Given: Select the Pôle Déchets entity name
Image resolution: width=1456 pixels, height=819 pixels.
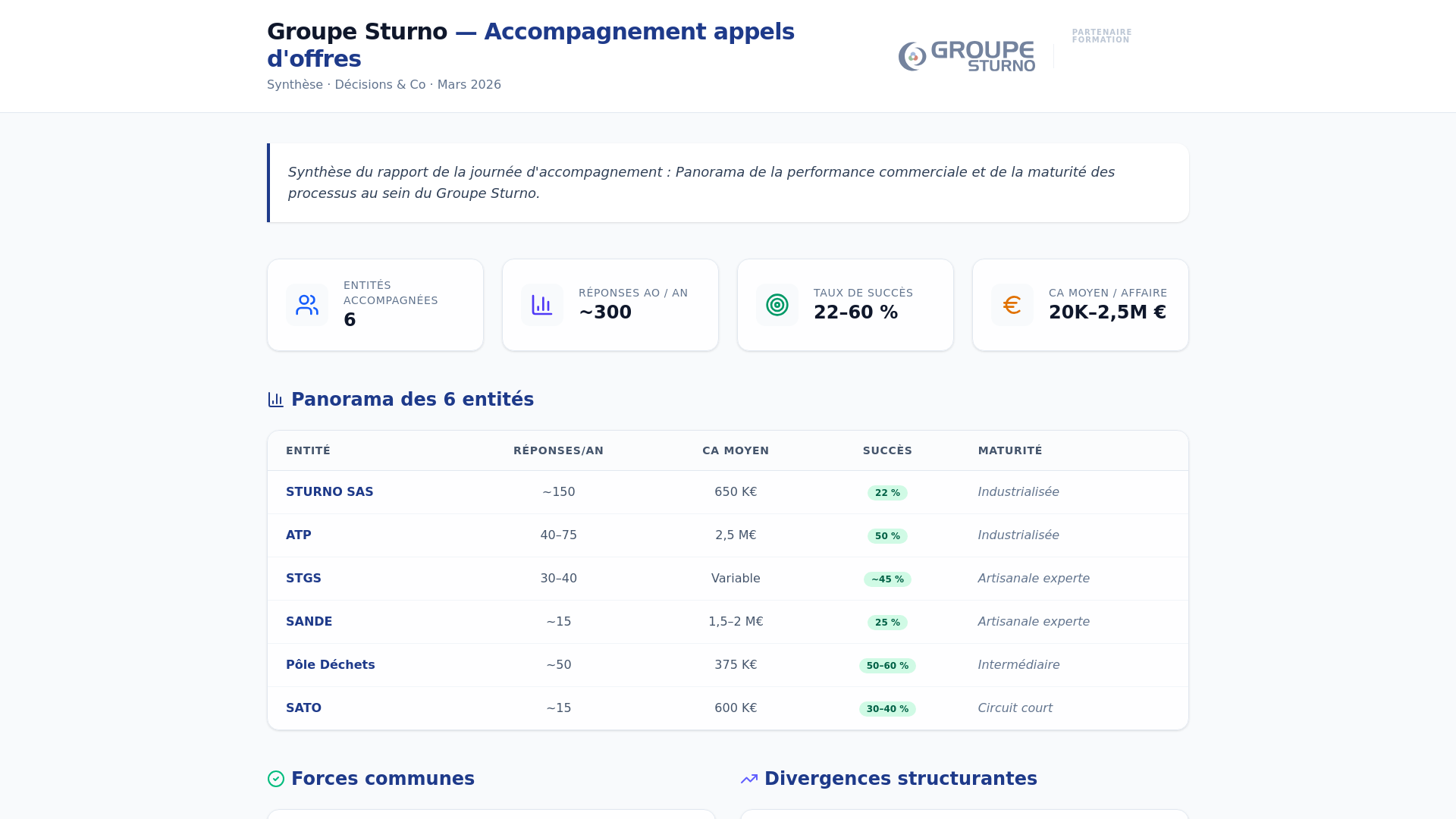Looking at the screenshot, I should click(331, 665).
